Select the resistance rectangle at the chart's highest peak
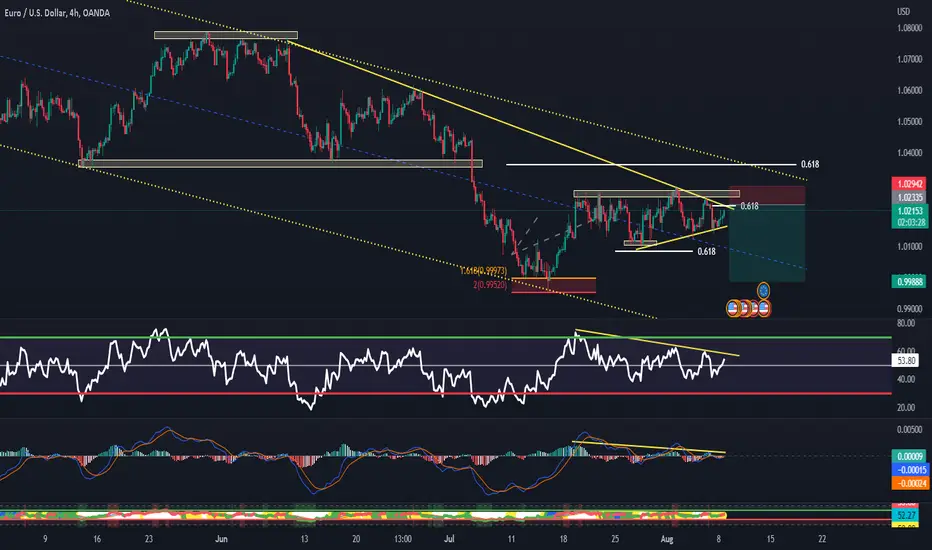The width and height of the screenshot is (932, 550). tap(226, 35)
